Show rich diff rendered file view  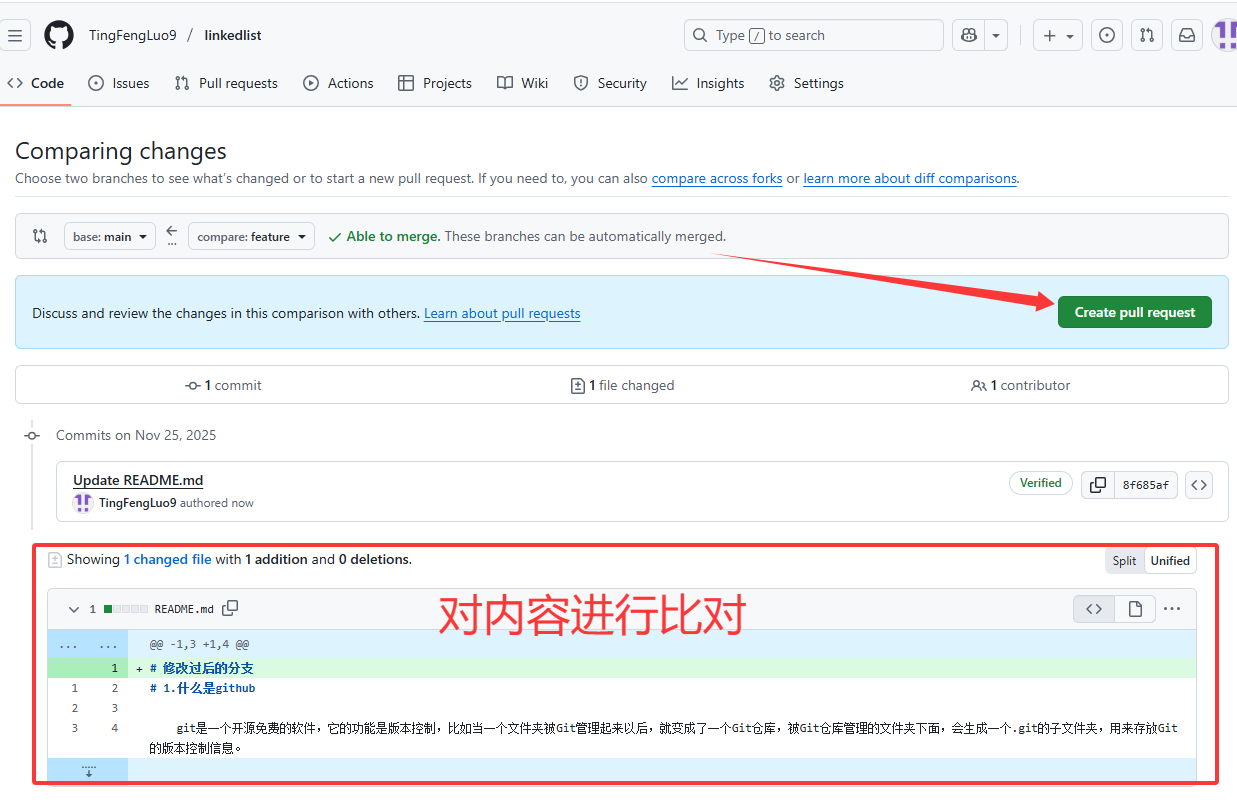[1135, 609]
